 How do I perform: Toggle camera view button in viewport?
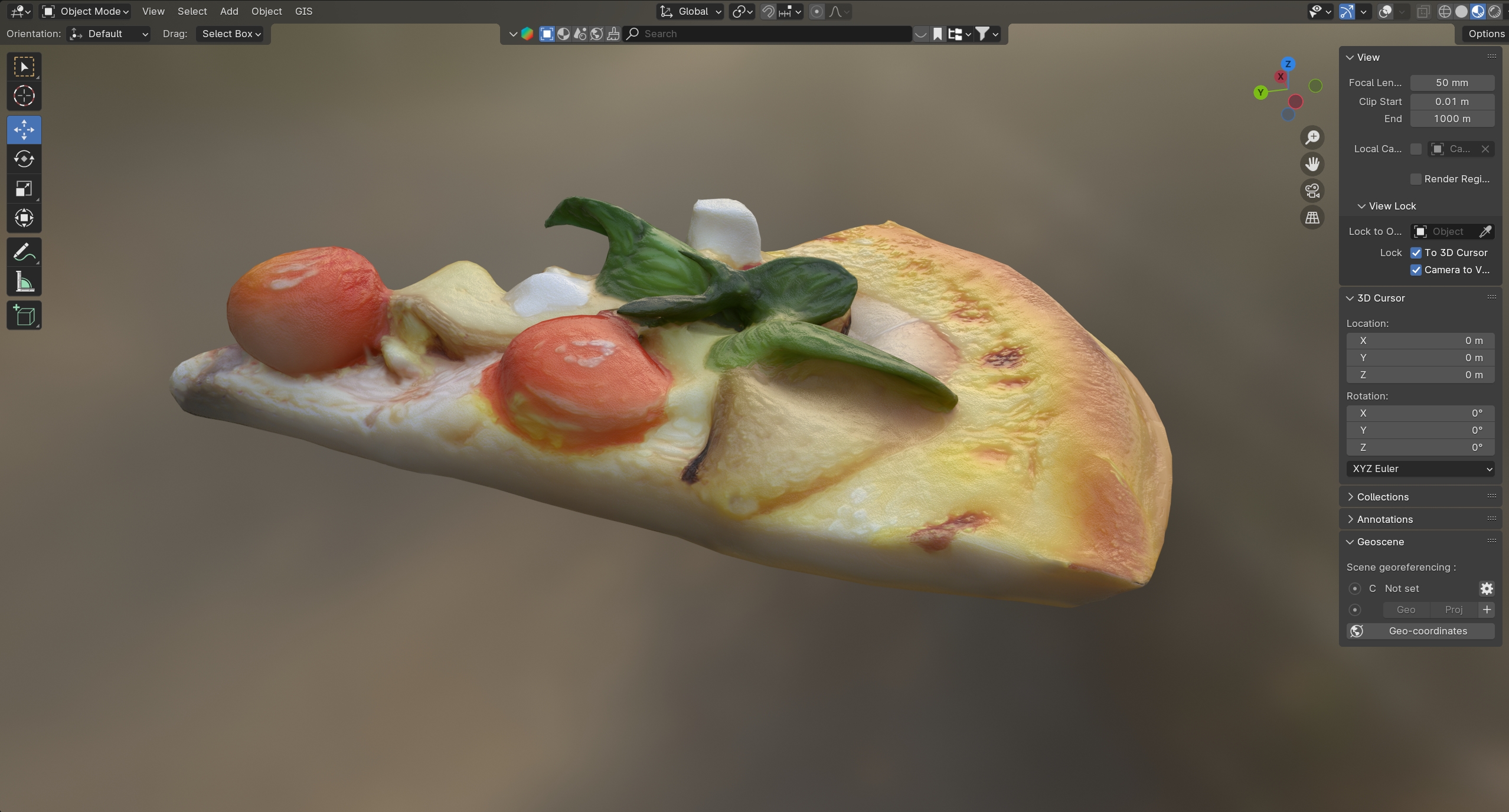pos(1312,191)
